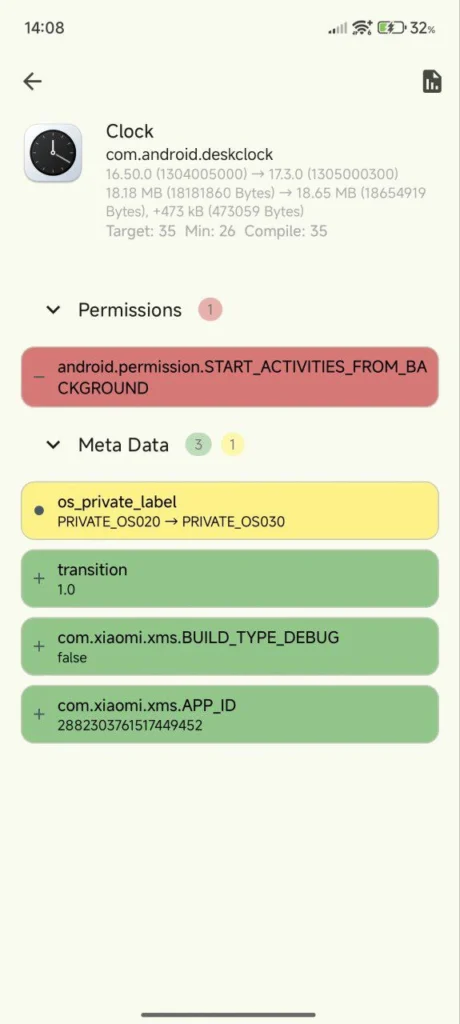Tap the yellow badge showing 1 changed
Screen dimensions: 460x1024
coord(233,445)
